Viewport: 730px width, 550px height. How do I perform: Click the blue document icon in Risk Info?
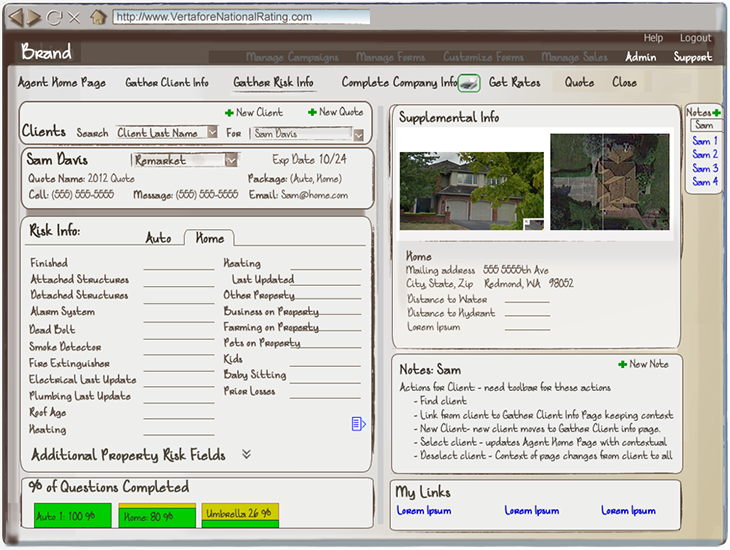point(359,425)
